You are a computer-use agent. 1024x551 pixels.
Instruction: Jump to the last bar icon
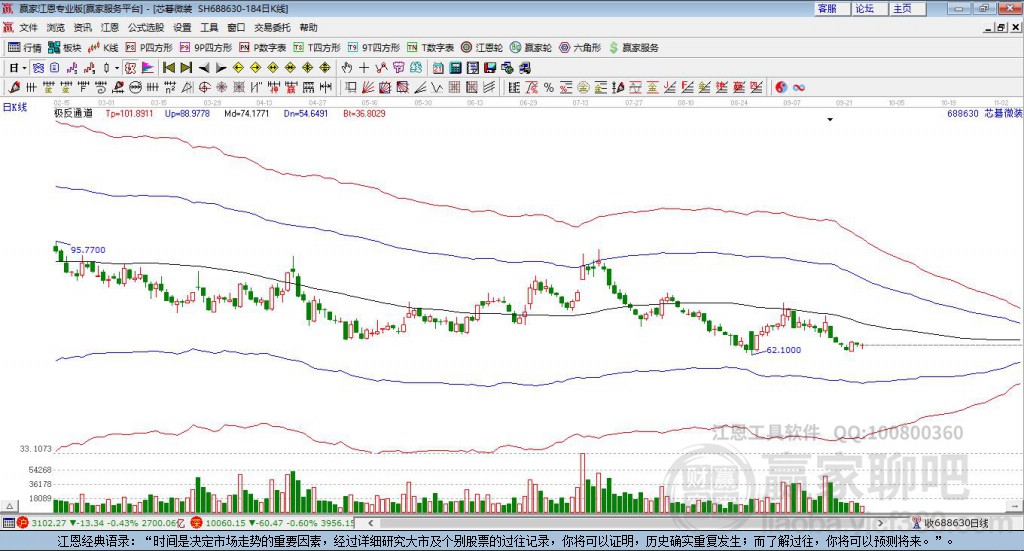point(186,68)
